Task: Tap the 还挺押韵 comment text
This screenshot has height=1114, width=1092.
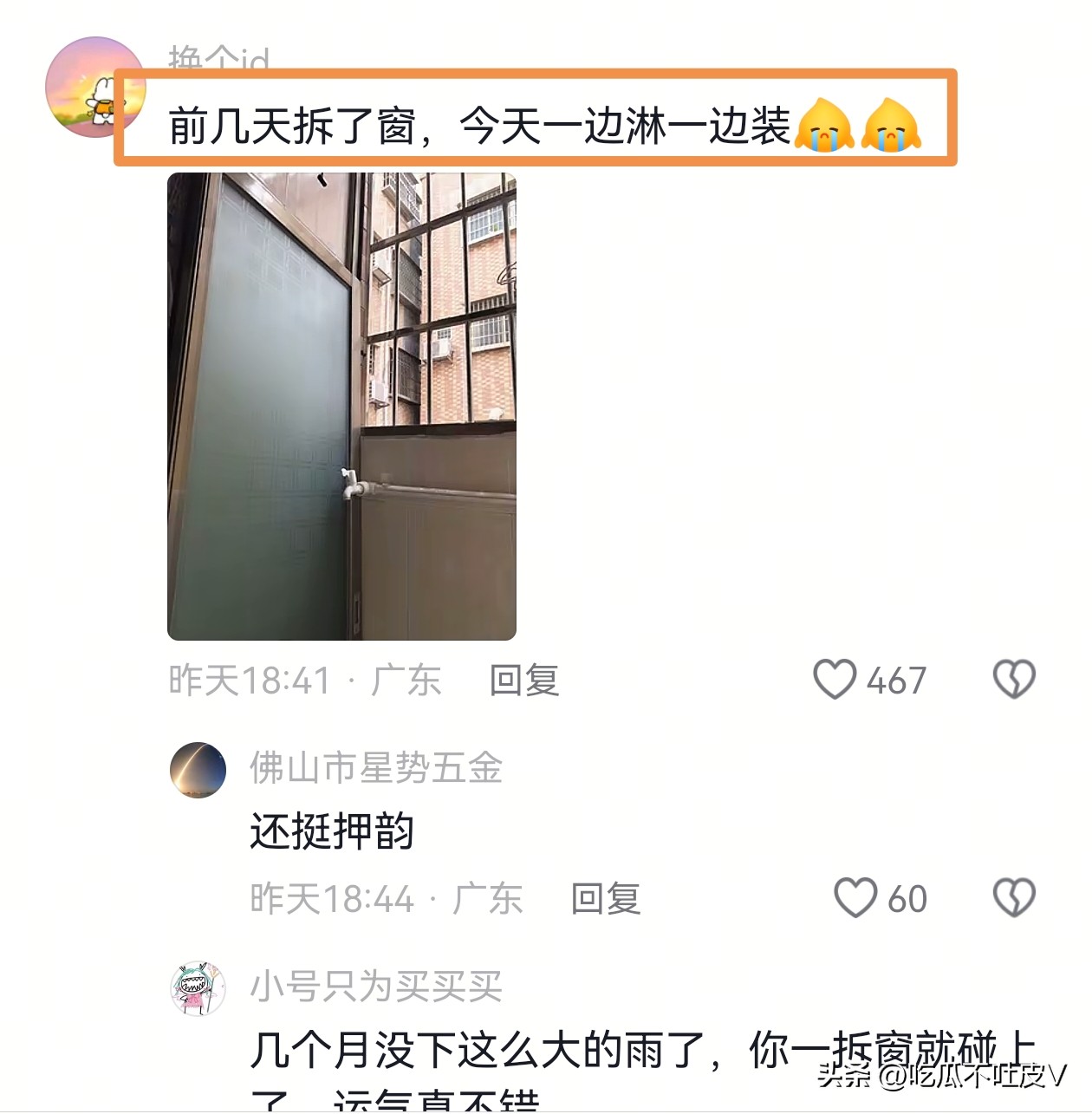Action: (x=332, y=831)
